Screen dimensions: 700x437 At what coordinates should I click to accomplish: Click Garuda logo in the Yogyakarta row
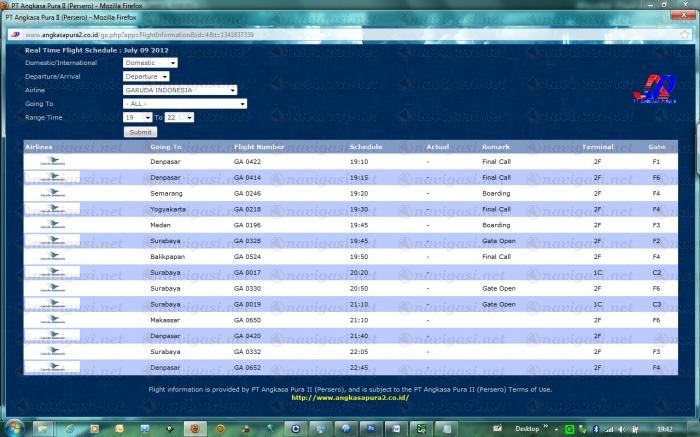(x=46, y=209)
